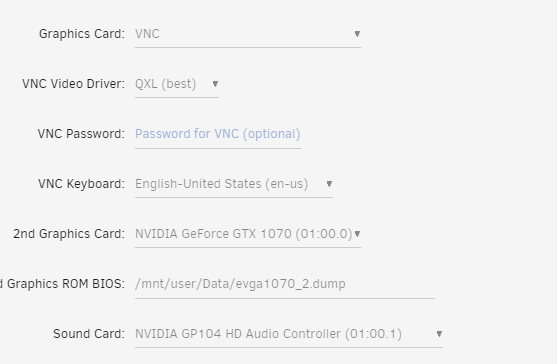Open the QXL (best) driver selector
The height and width of the screenshot is (364, 557).
177,85
